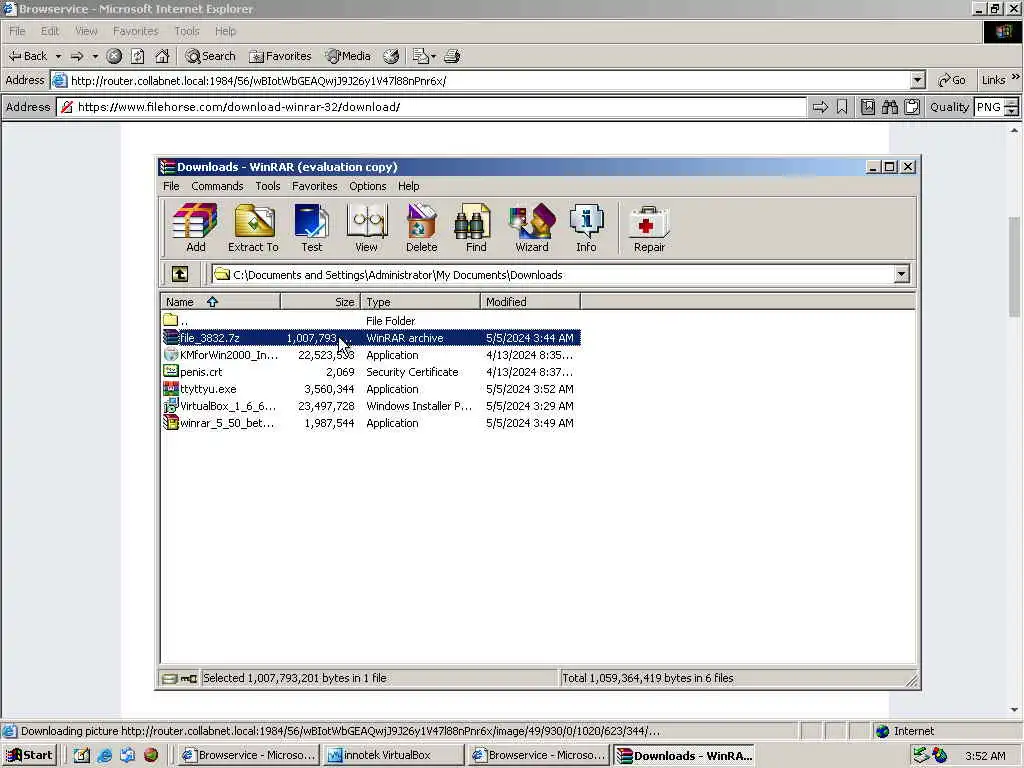Click the View file toolbar icon

coord(366,228)
